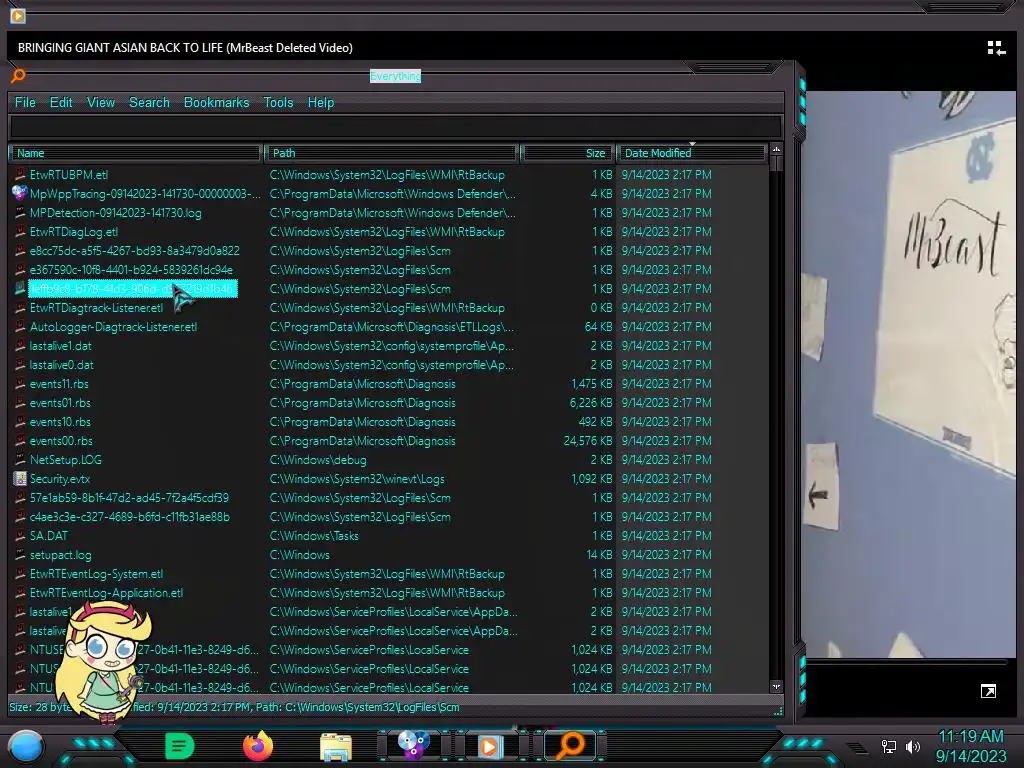
Task: Select the events11.rbs file icon
Action: pyautogui.click(x=20, y=383)
